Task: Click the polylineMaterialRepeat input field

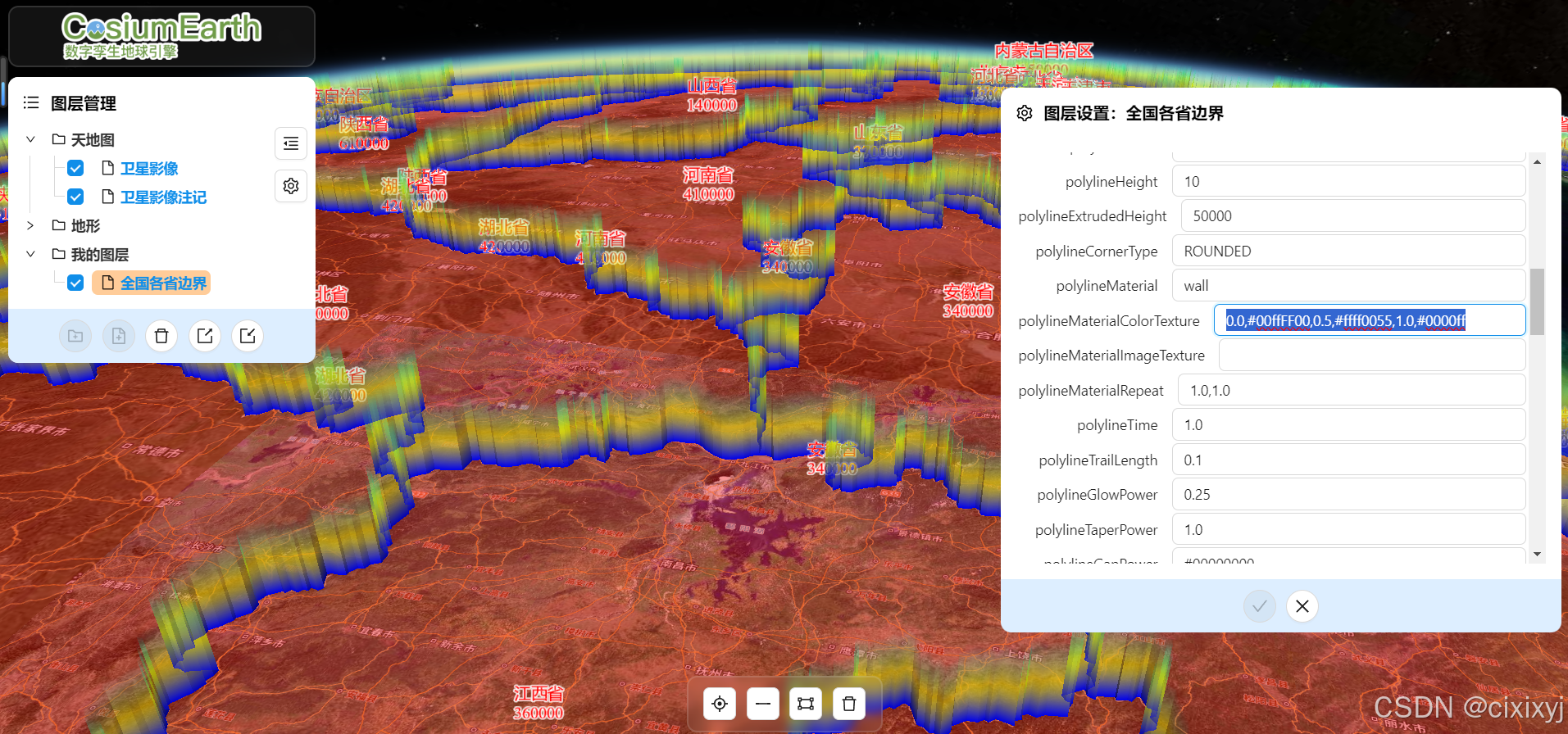Action: pos(1352,391)
